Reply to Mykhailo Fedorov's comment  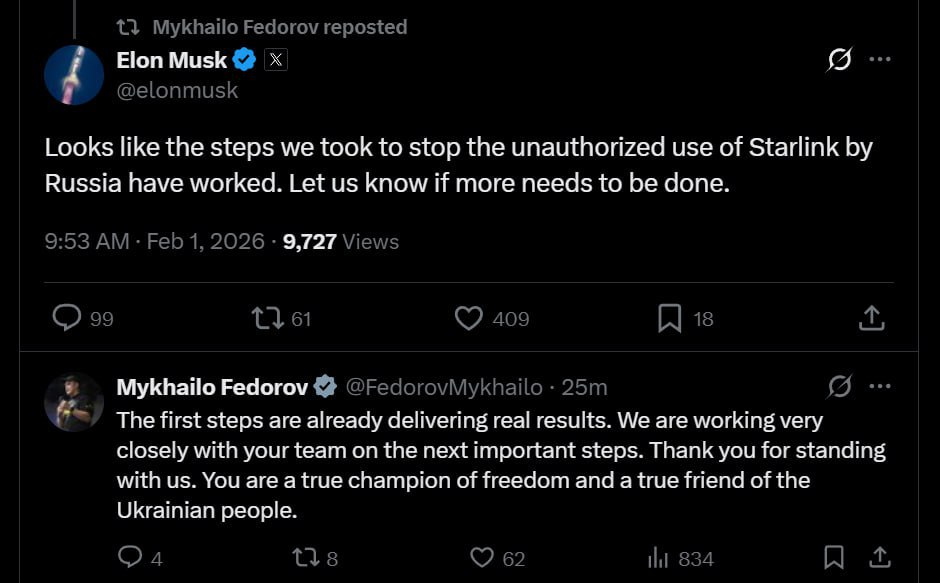[x=129, y=557]
